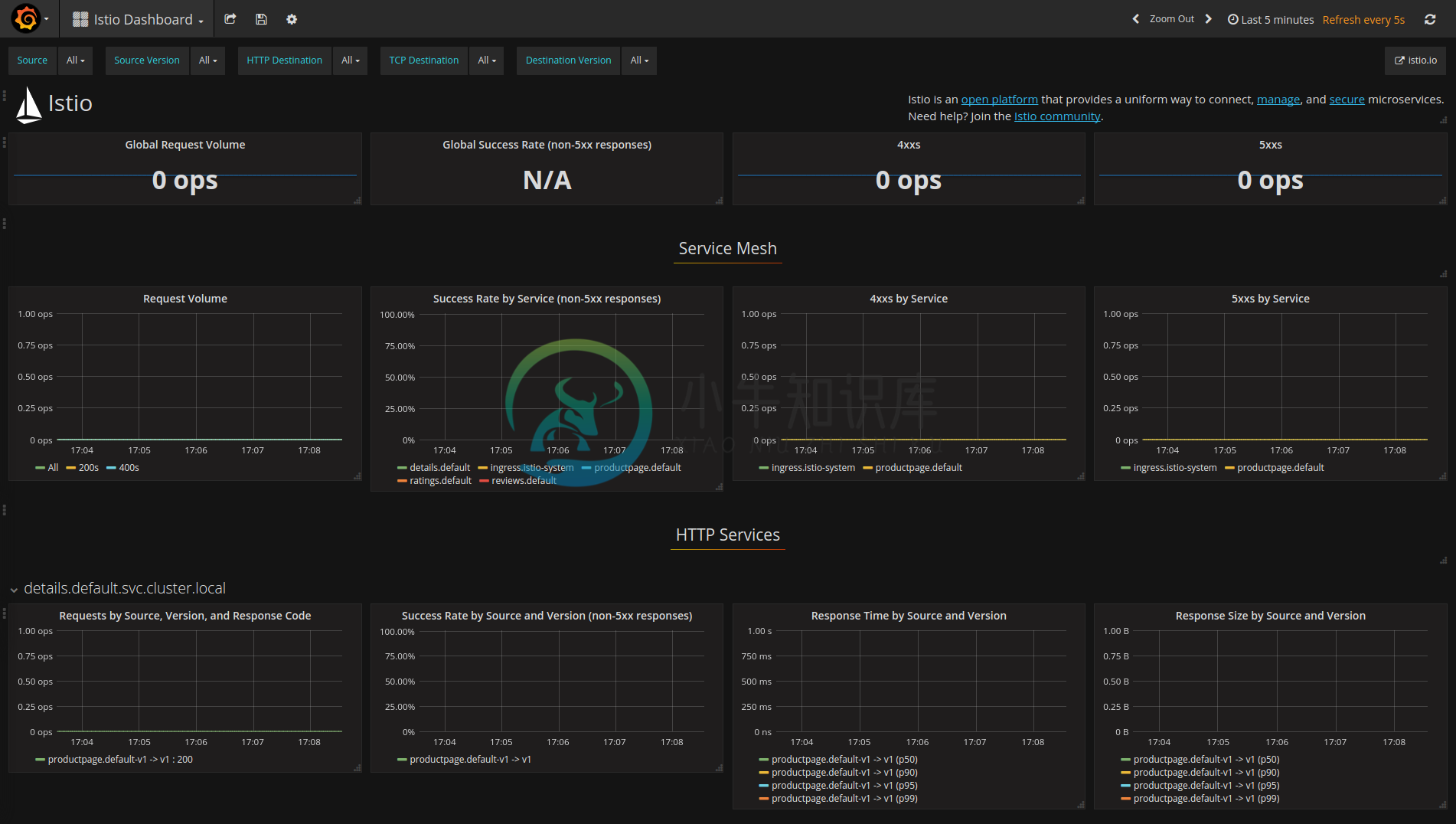Open the Request Volume graph panel title menu
Viewport: 1456px width, 824px height.
click(x=185, y=299)
